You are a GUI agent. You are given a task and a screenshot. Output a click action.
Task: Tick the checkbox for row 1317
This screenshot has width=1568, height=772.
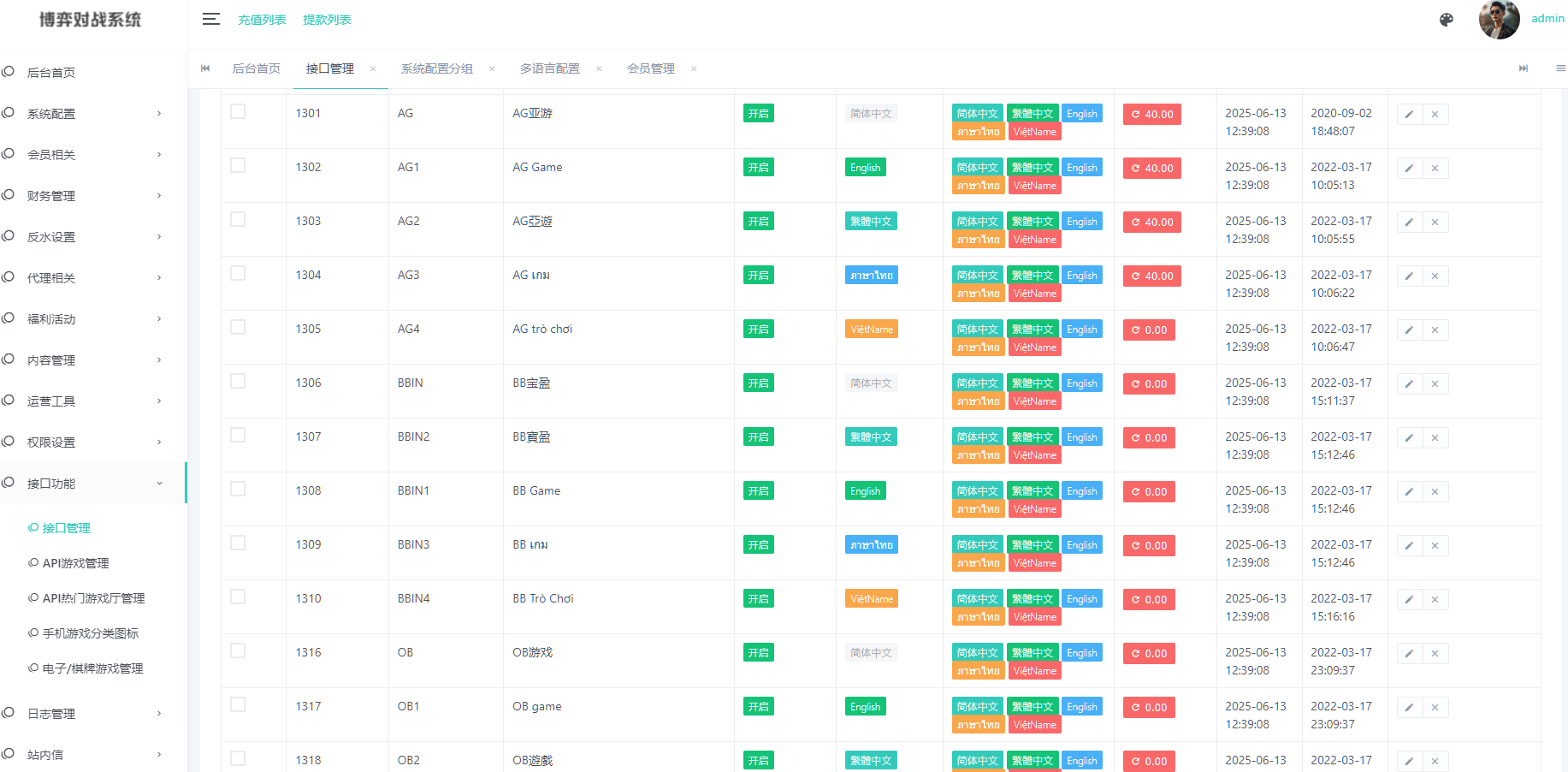(x=238, y=704)
